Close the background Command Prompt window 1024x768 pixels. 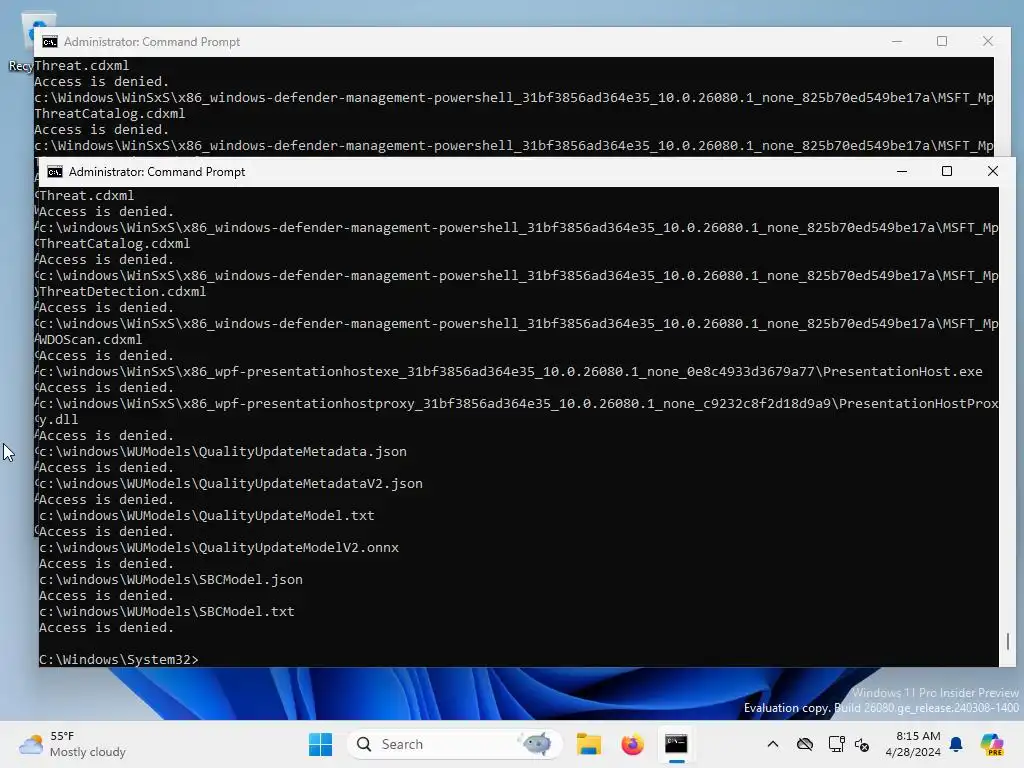(x=987, y=41)
